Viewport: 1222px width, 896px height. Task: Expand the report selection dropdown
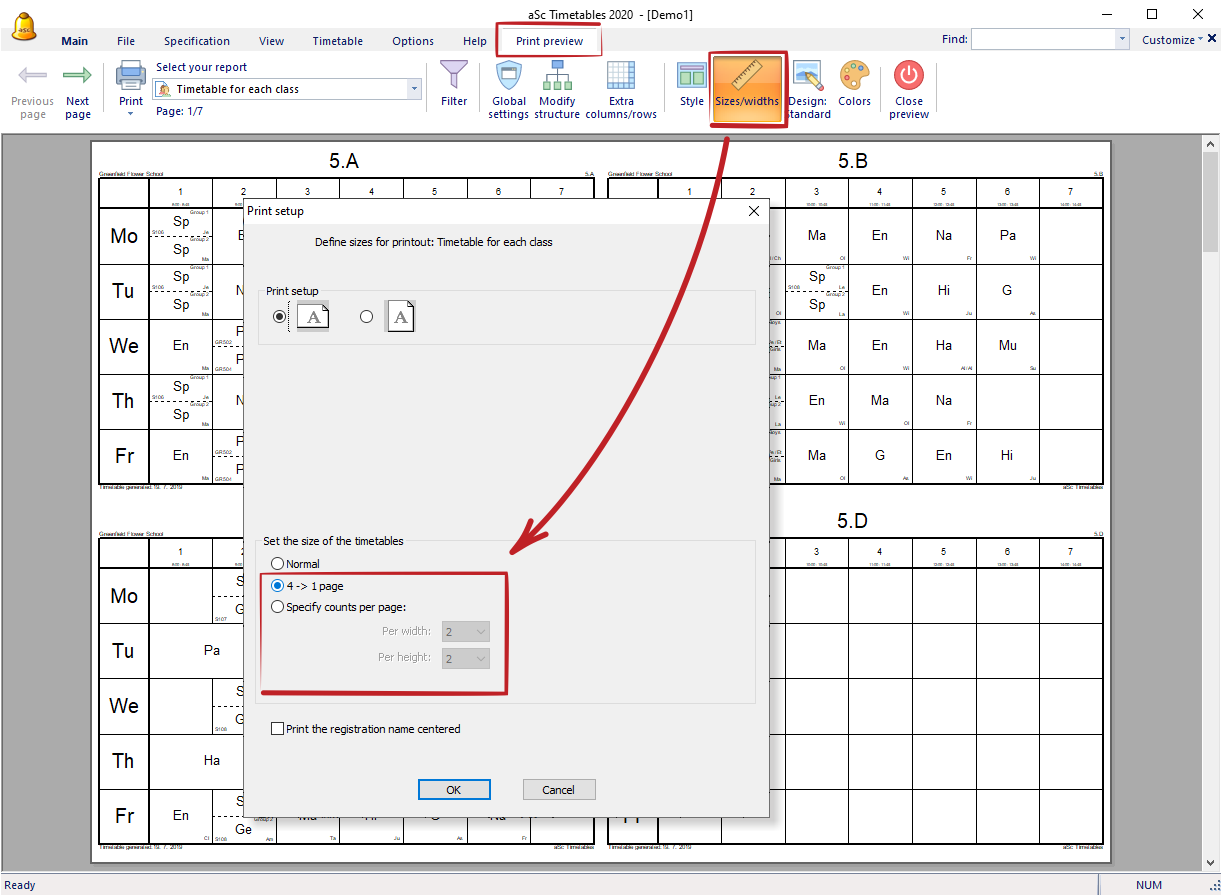(x=414, y=89)
